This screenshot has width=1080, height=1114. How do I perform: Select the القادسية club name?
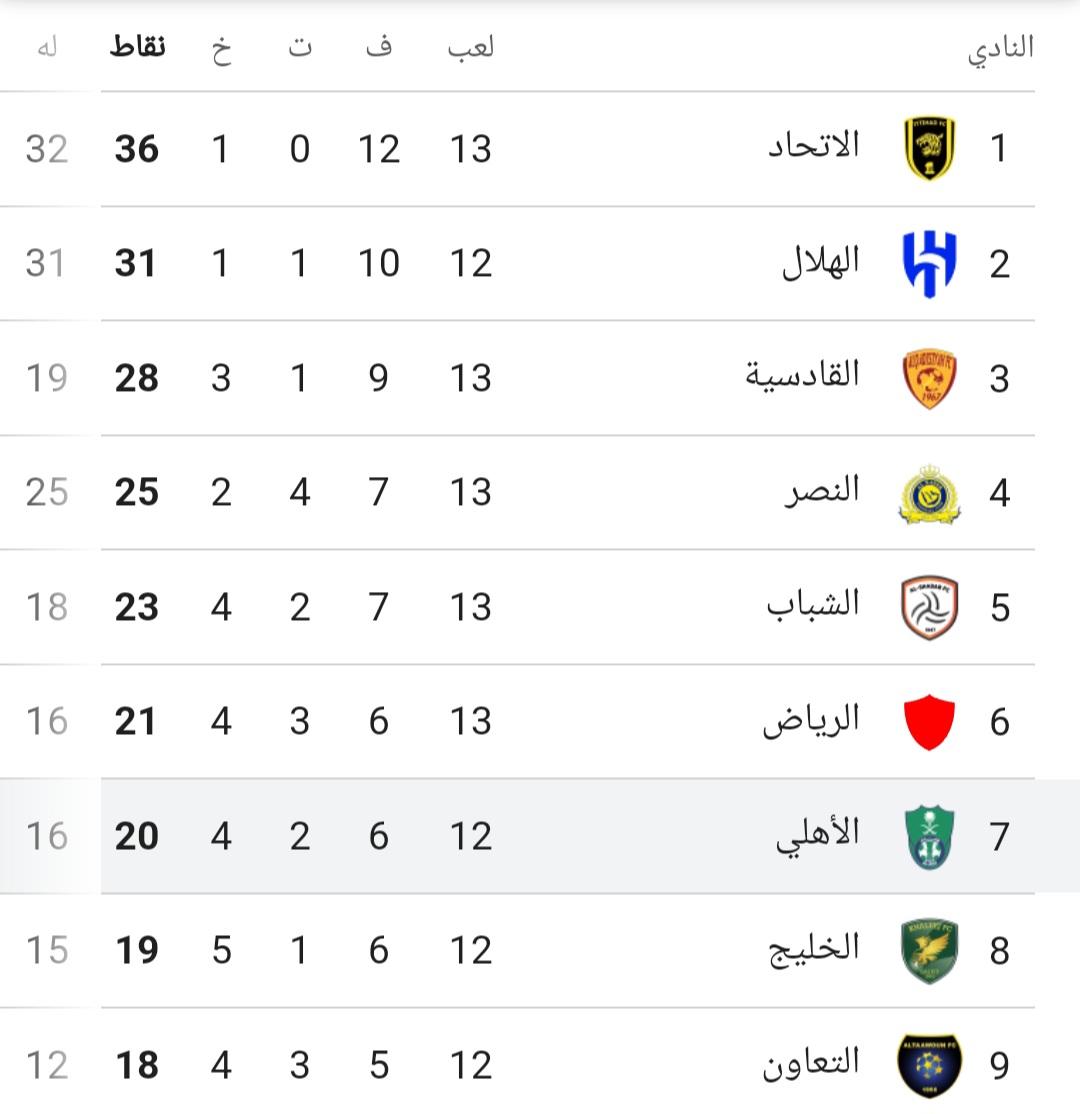pos(802,375)
